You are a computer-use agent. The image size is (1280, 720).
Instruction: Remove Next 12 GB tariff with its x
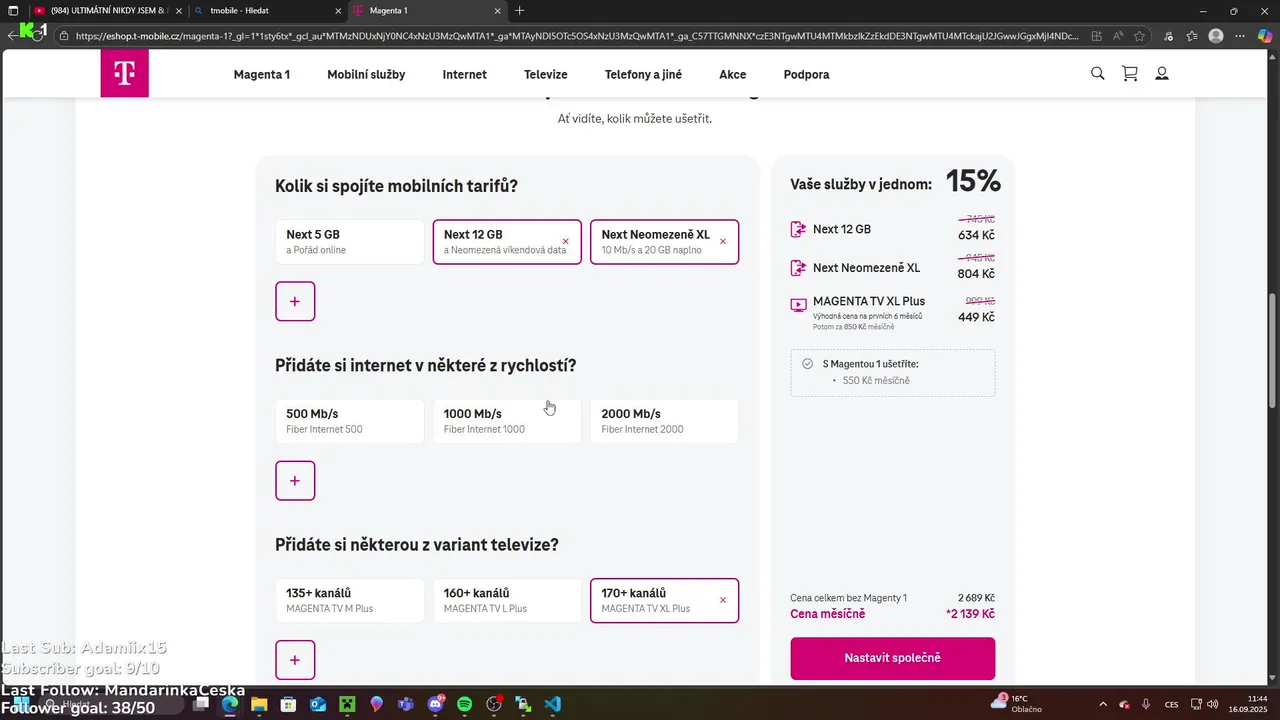click(566, 242)
